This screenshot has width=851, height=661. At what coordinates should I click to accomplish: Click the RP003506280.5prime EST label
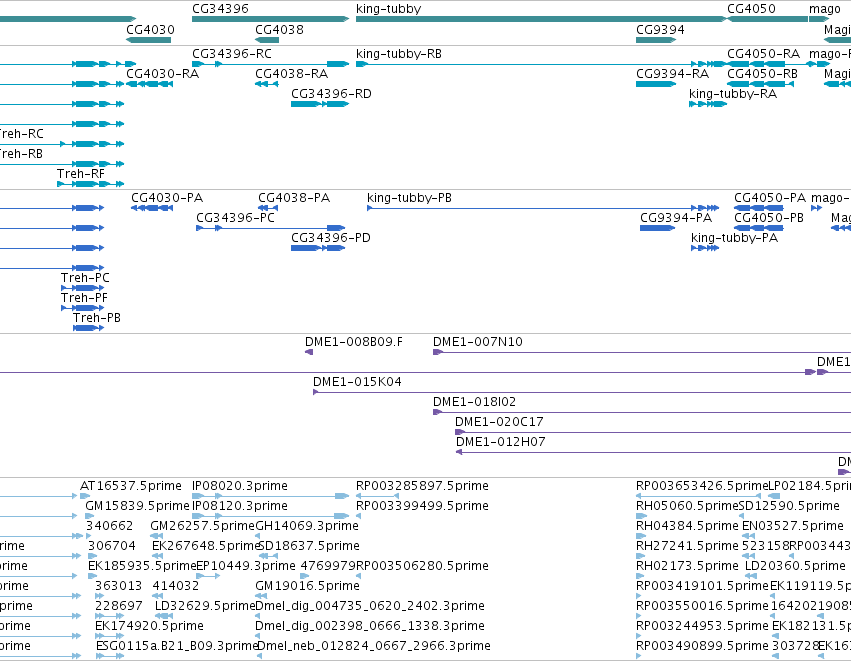pyautogui.click(x=423, y=567)
